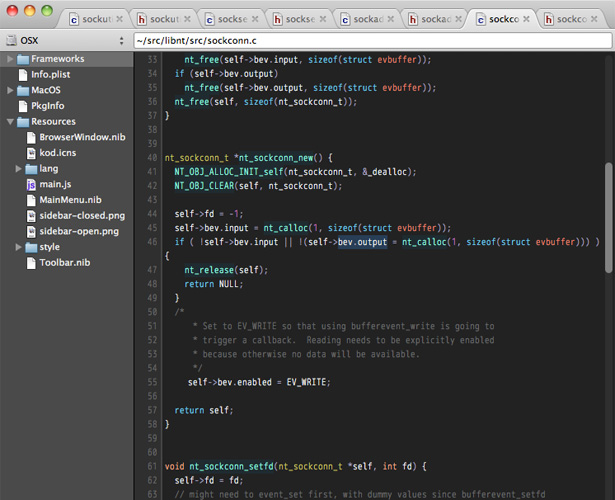Close the sockco header tab
615x500 pixels.
point(595,19)
